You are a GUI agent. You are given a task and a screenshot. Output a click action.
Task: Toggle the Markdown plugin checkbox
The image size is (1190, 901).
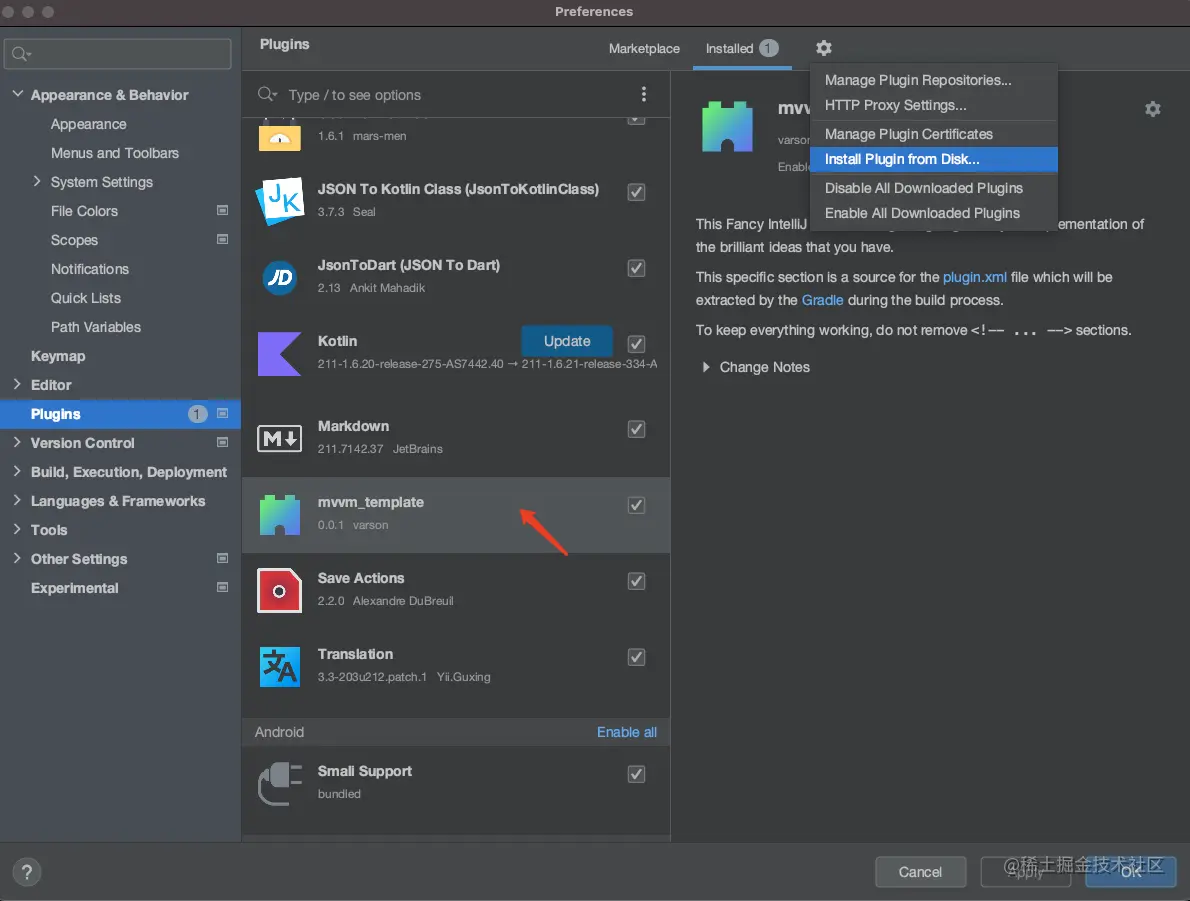[x=636, y=429]
